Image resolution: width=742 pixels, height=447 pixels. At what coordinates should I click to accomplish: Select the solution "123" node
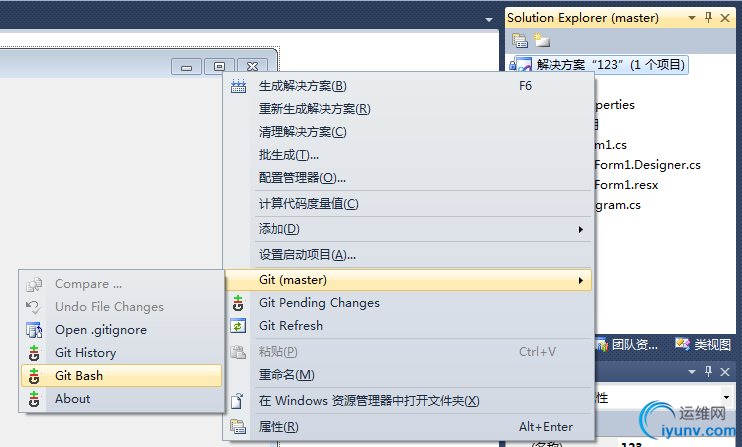tap(610, 65)
